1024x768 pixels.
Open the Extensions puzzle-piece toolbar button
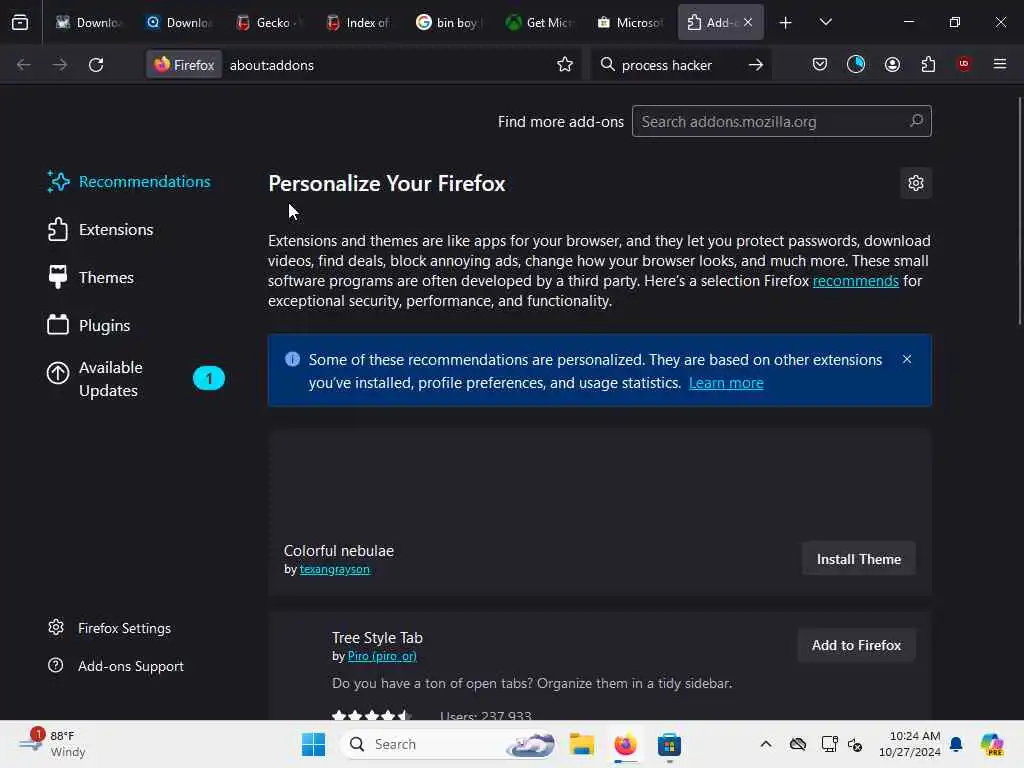928,64
